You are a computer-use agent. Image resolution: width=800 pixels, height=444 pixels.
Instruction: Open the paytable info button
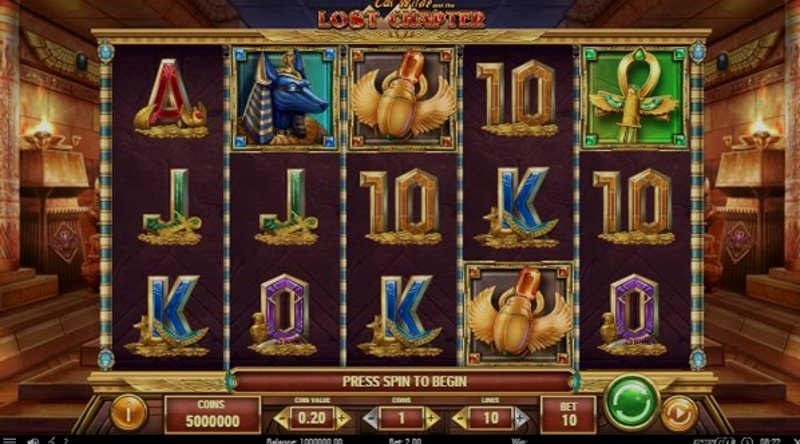[x=129, y=412]
